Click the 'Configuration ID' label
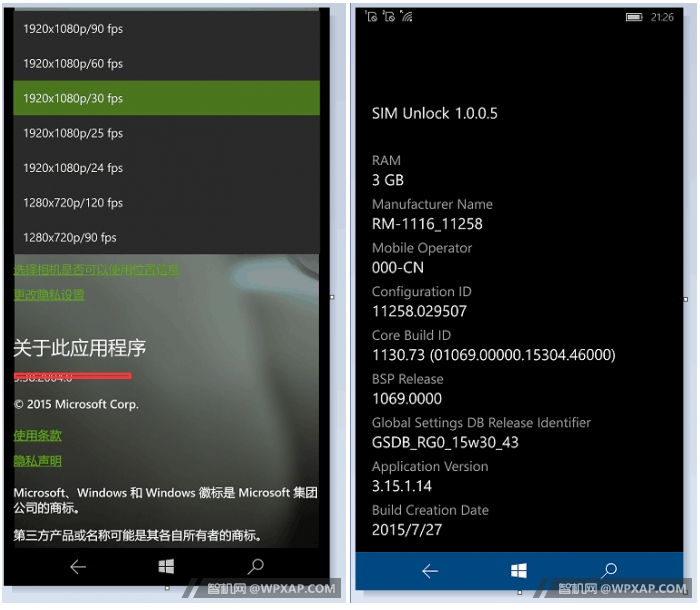700x610 pixels. click(421, 292)
